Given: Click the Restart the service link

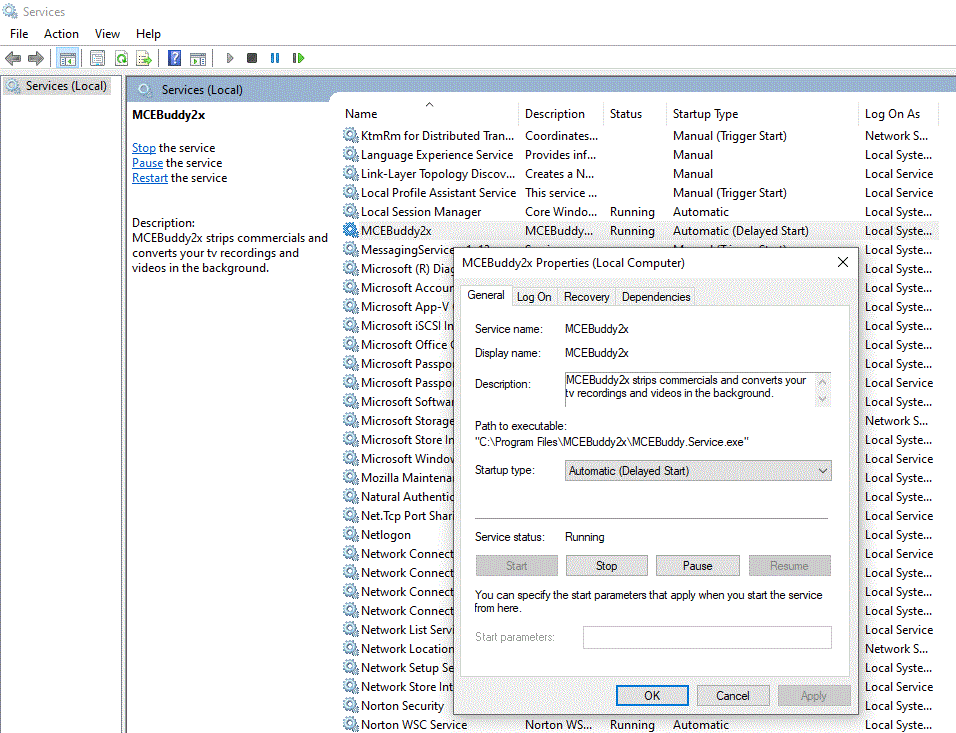Looking at the screenshot, I should [x=150, y=178].
